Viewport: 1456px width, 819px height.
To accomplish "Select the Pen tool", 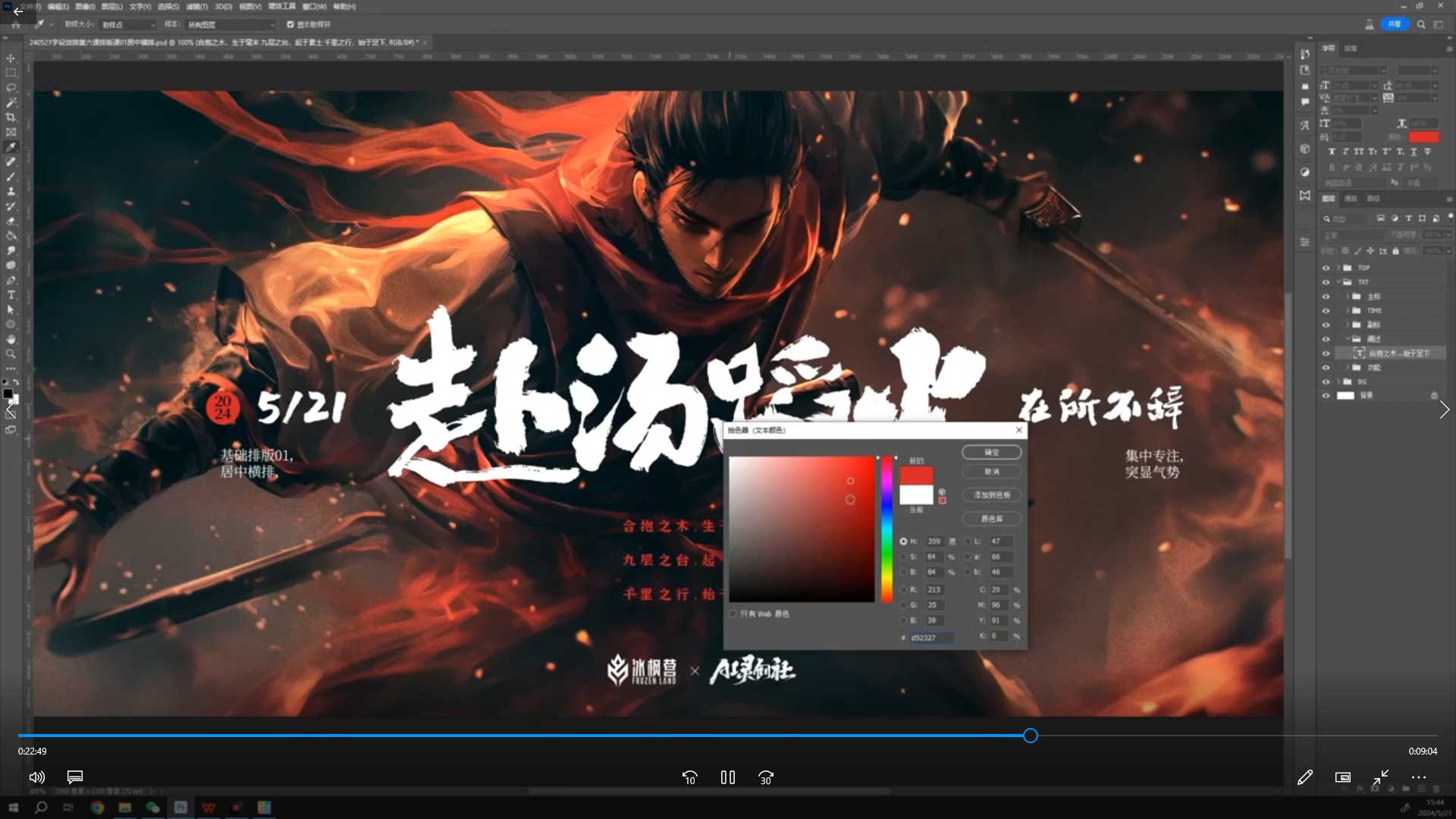I will (11, 281).
